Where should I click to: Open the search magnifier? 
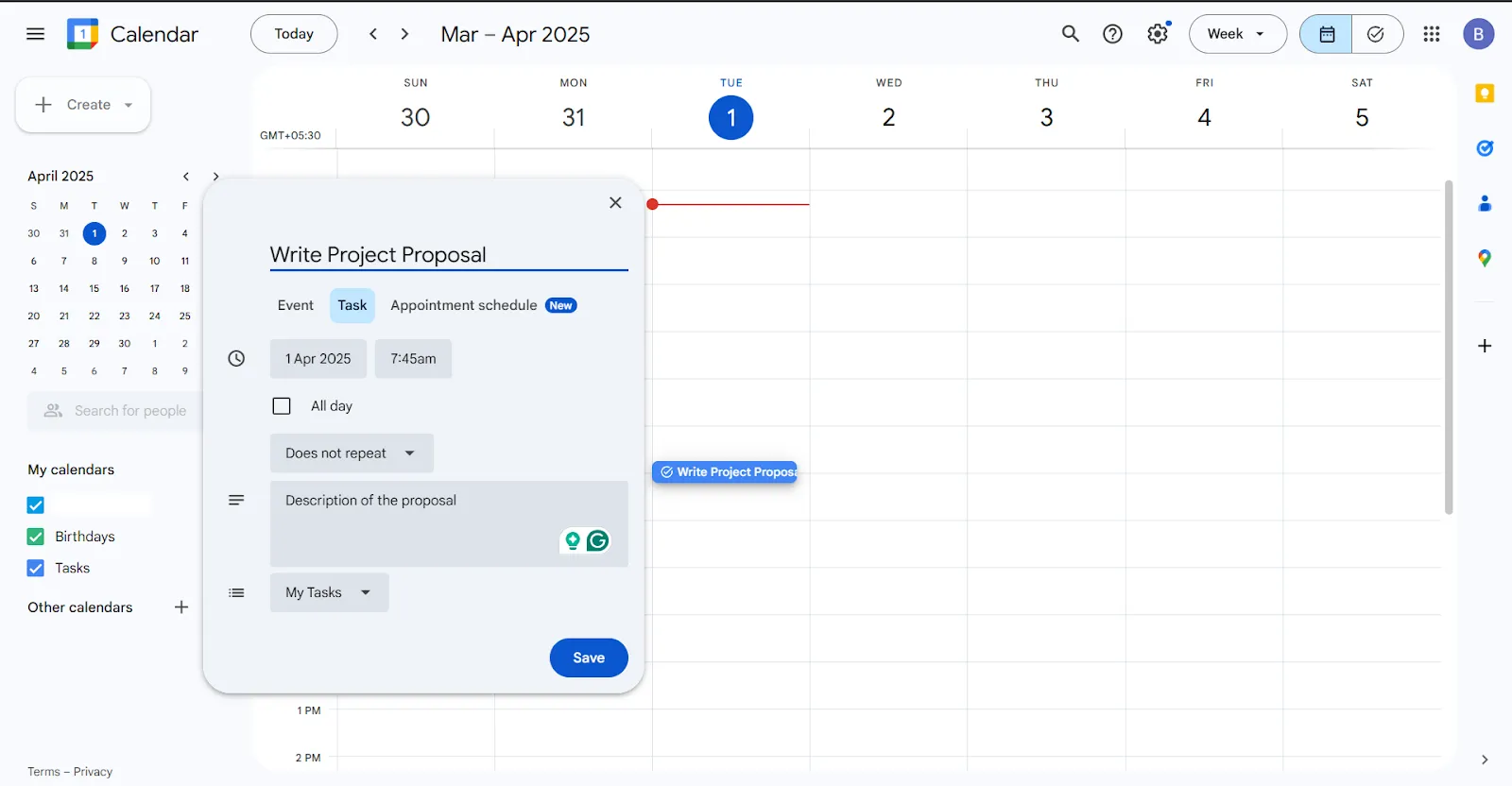tap(1070, 34)
